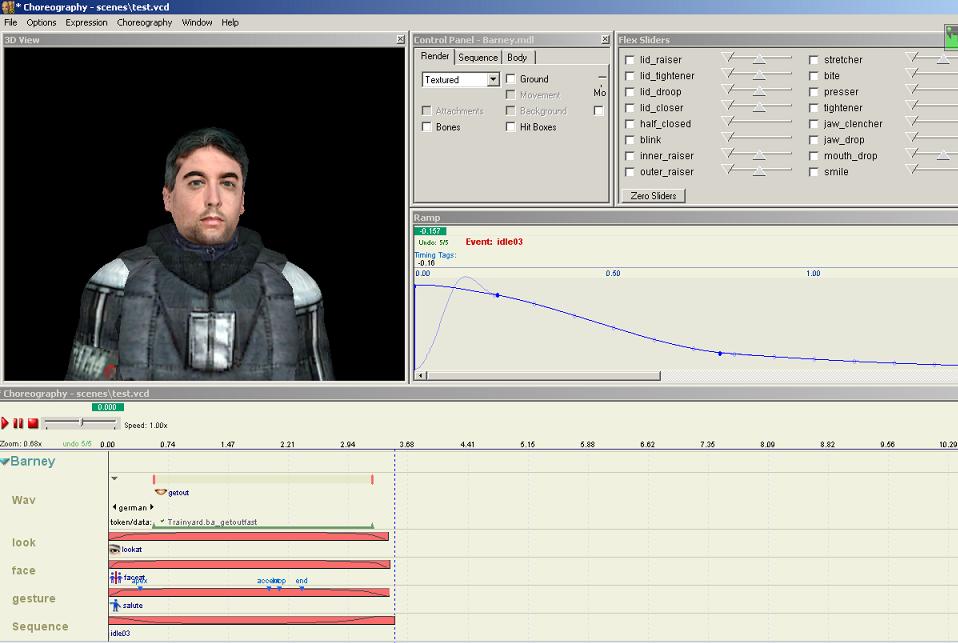Click the green 0.000 scrub time indicator
Image resolution: width=958 pixels, height=643 pixels.
pos(108,407)
